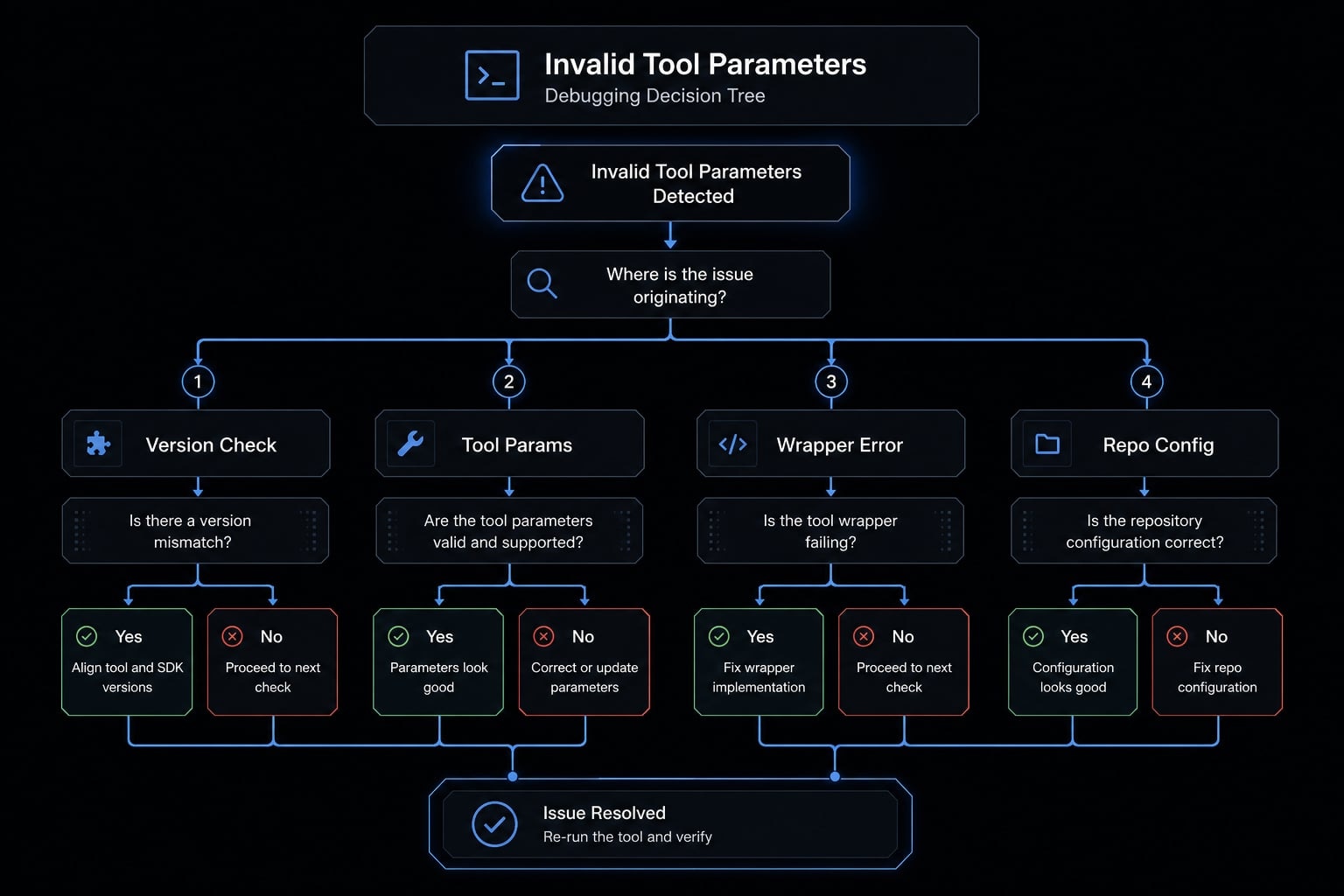The width and height of the screenshot is (1344, 896).
Task: Click step number 2 circle
Action: 509,381
